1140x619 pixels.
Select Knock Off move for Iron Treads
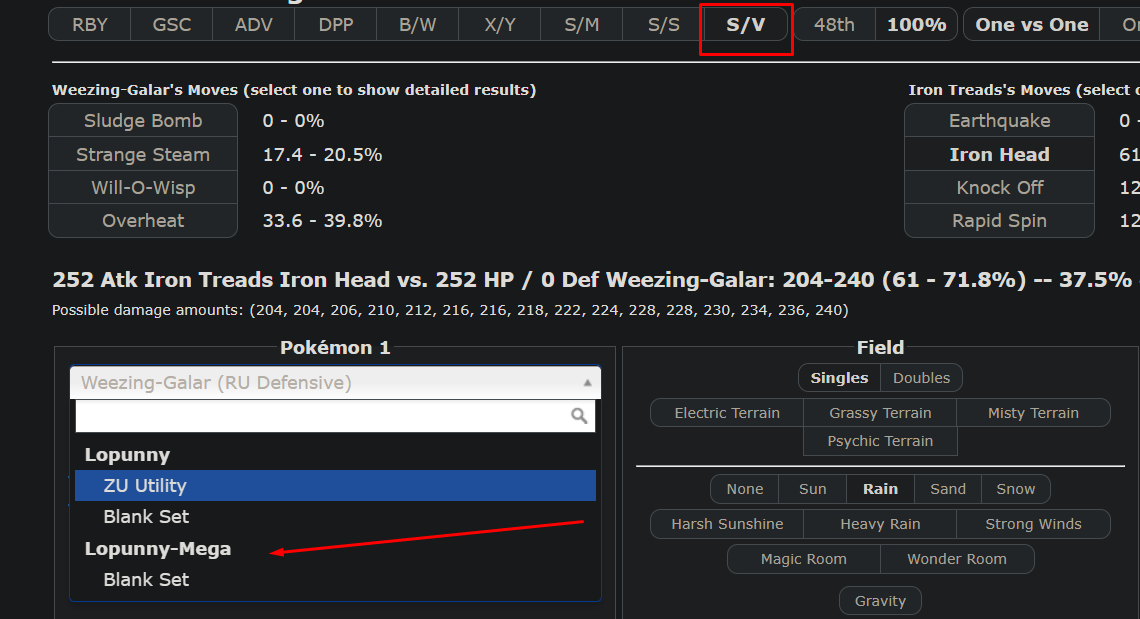pyautogui.click(x=999, y=188)
